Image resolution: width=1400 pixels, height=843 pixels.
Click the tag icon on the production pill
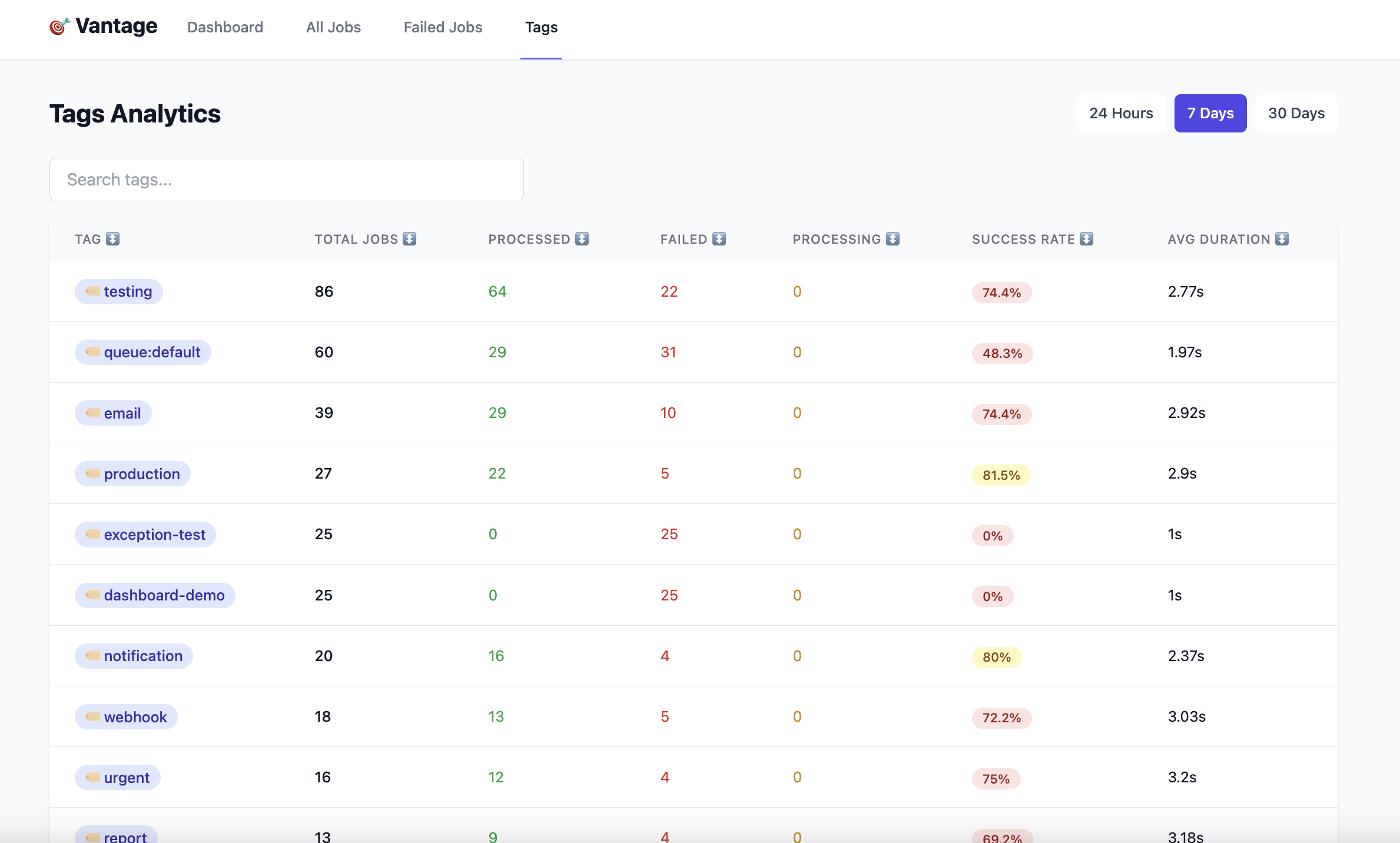pyautogui.click(x=91, y=473)
